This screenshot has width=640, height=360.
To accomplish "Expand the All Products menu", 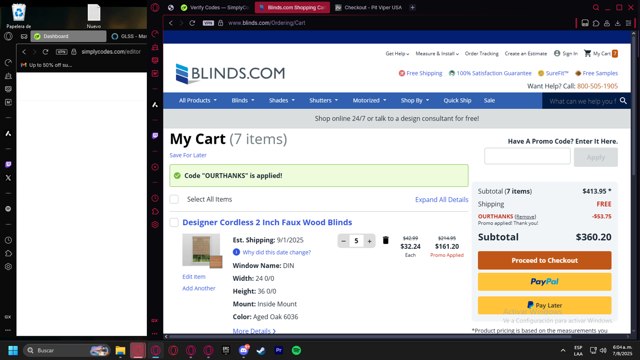I will point(198,100).
